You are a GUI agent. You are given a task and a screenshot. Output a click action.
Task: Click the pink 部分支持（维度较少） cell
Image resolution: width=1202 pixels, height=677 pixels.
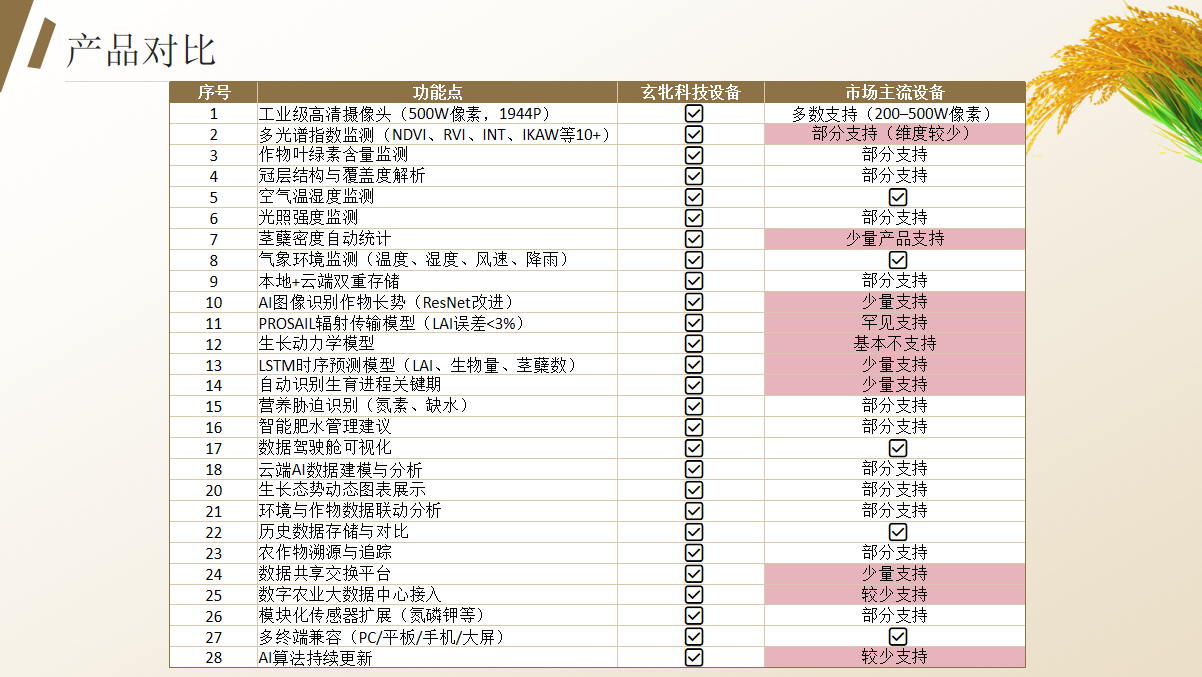tap(895, 135)
